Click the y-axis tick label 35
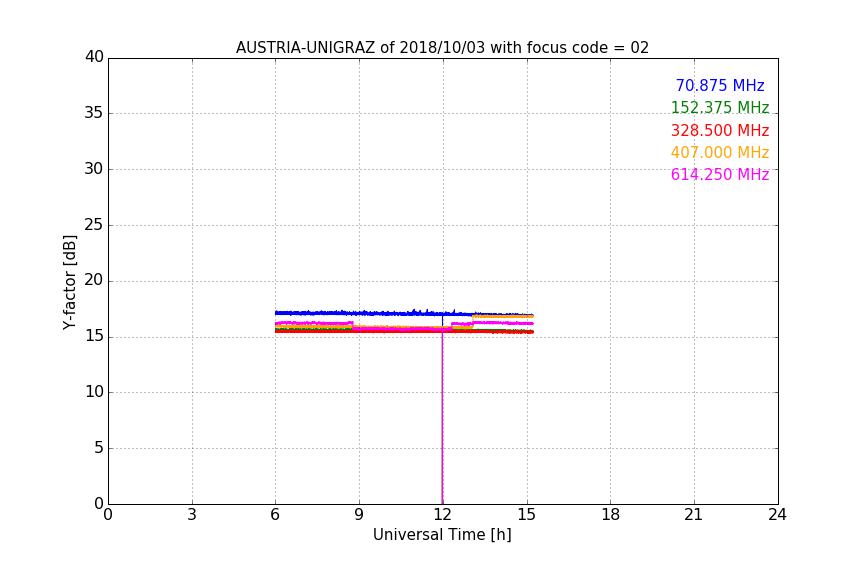The height and width of the screenshot is (576, 864). click(94, 113)
